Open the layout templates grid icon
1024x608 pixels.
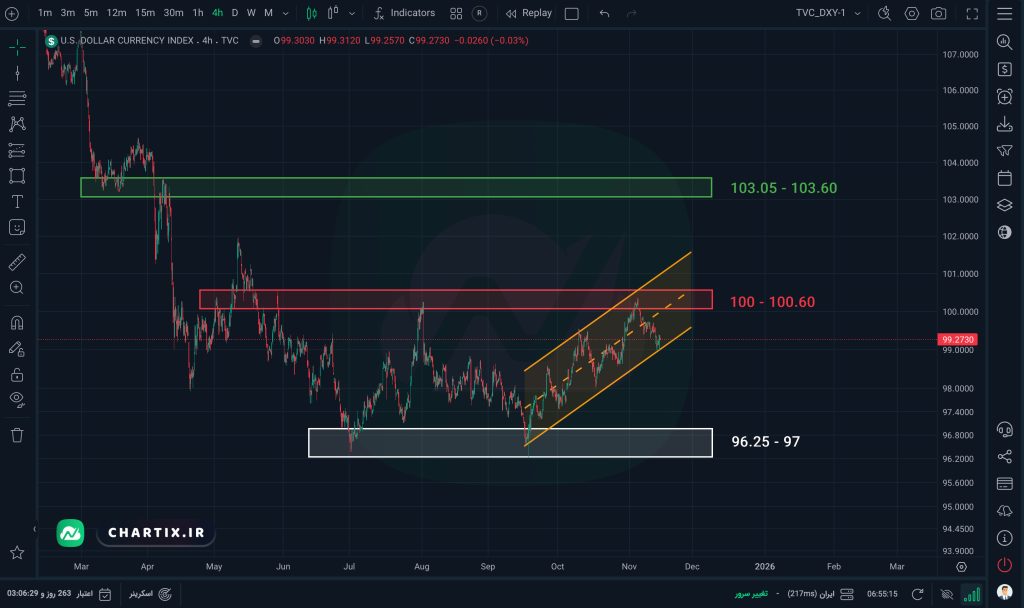tap(456, 14)
